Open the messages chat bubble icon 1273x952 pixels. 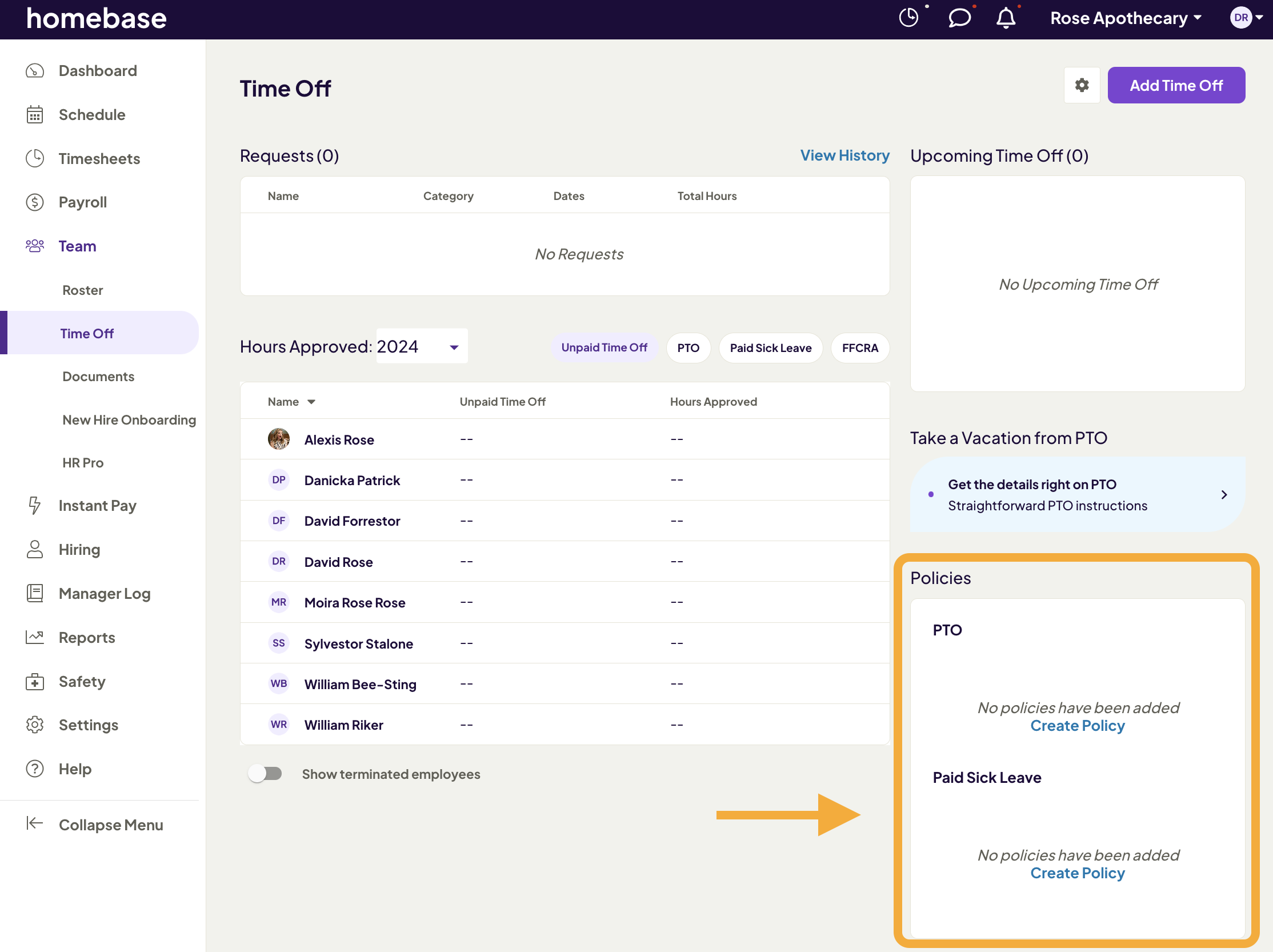(x=959, y=18)
